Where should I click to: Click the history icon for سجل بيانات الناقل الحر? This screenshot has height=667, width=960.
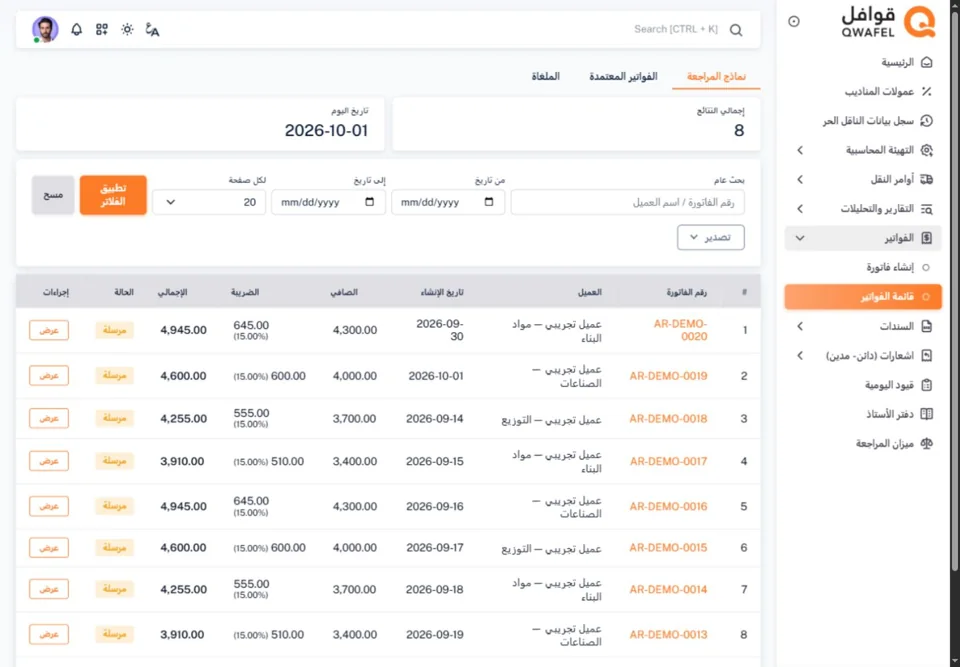(x=927, y=121)
